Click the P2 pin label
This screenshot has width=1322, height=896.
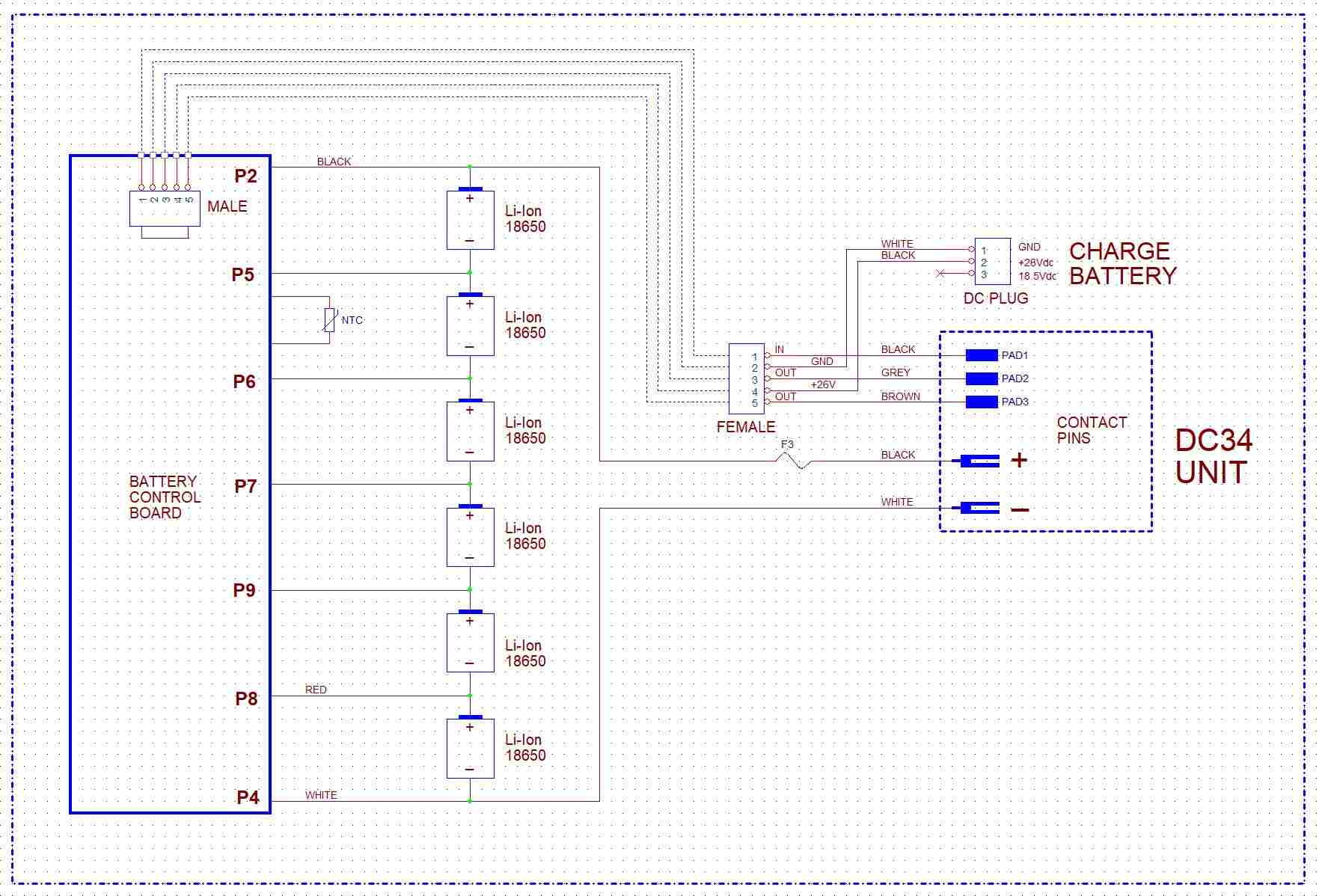245,176
